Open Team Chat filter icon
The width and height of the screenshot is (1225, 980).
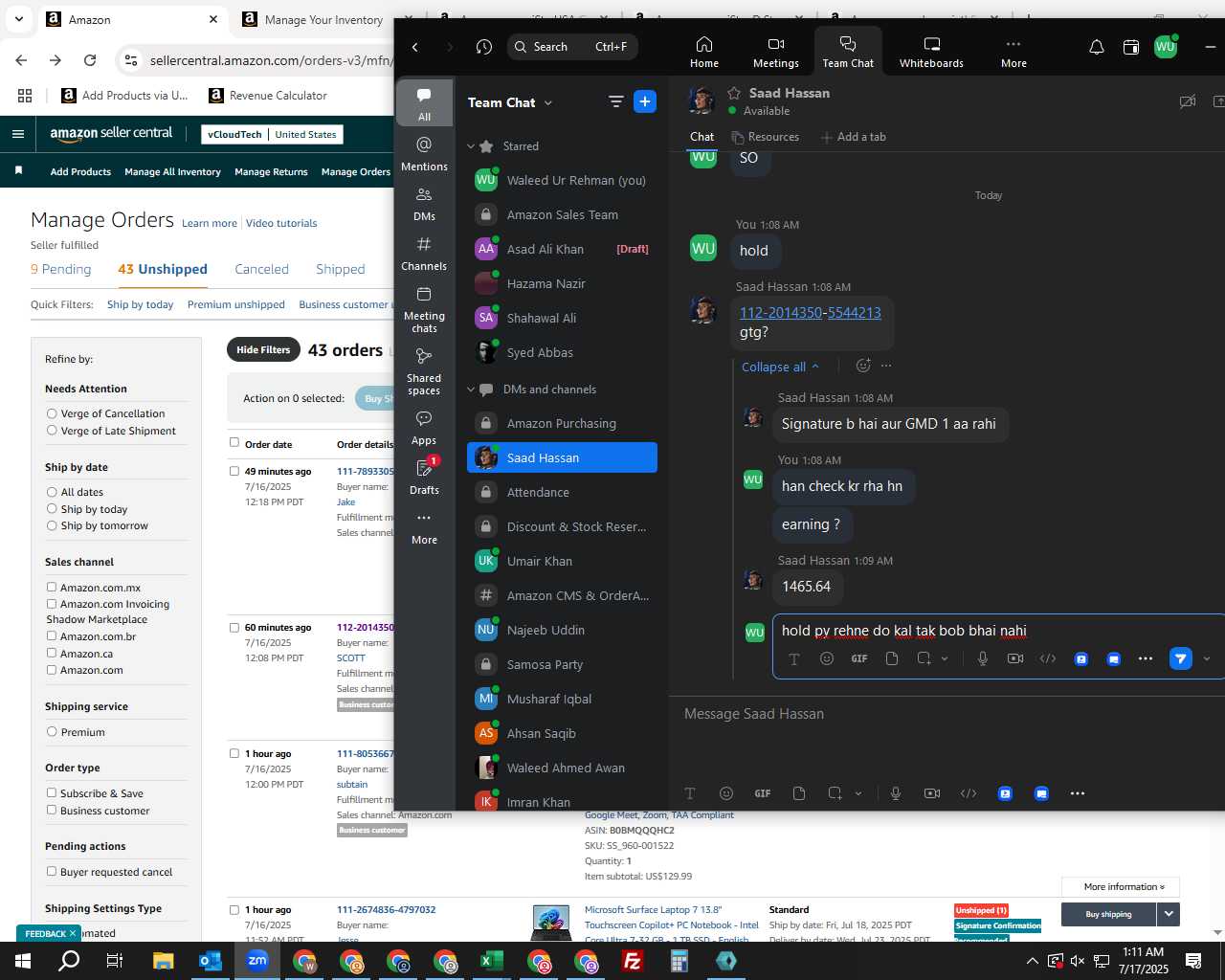615,101
